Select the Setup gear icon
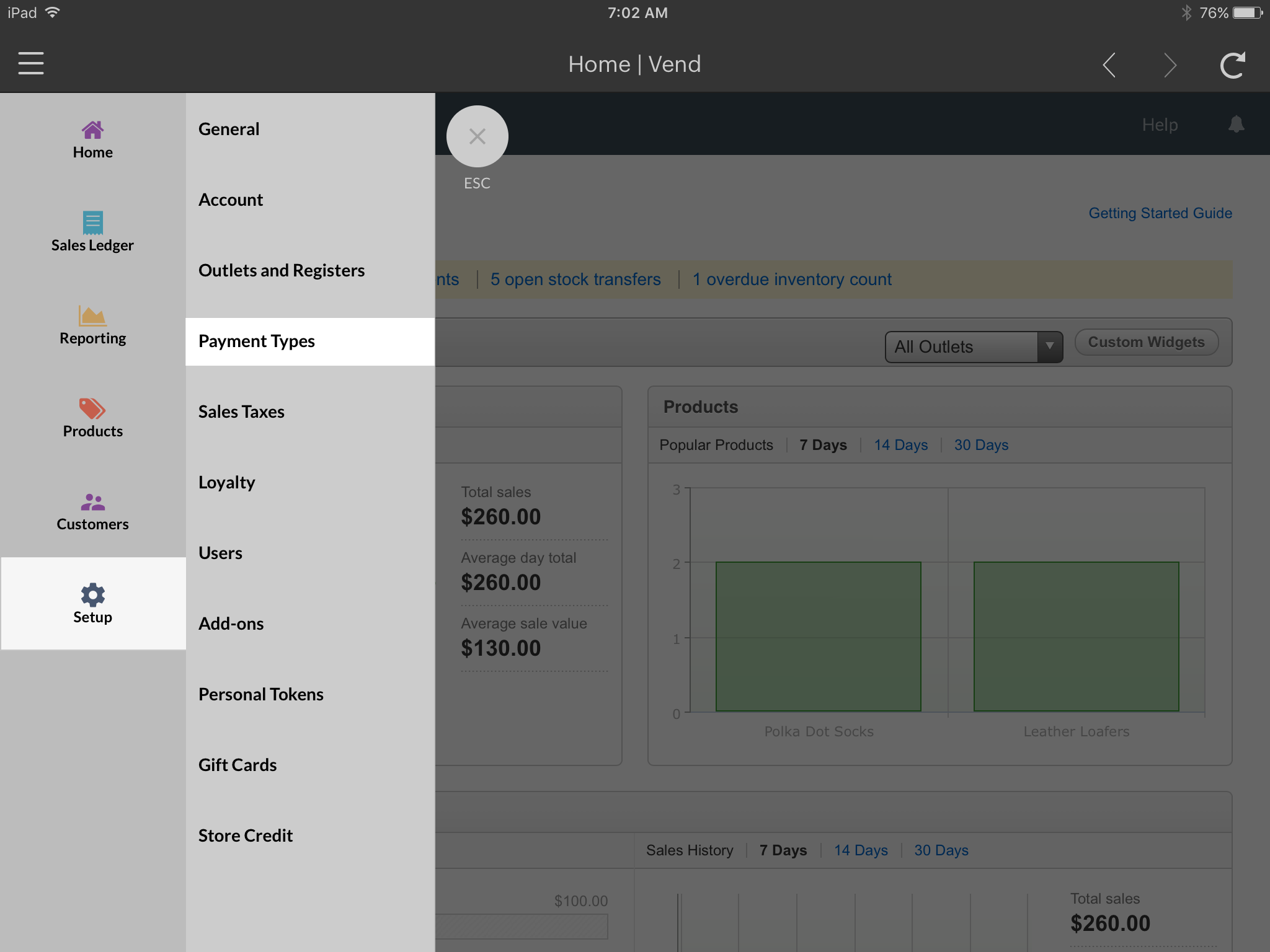The width and height of the screenshot is (1270, 952). tap(92, 595)
